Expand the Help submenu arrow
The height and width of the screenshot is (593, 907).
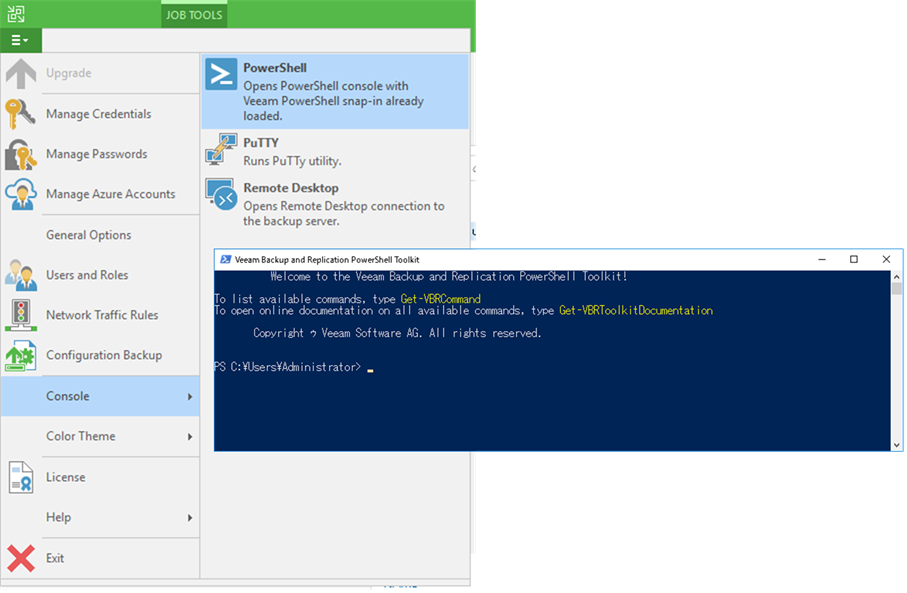click(190, 518)
